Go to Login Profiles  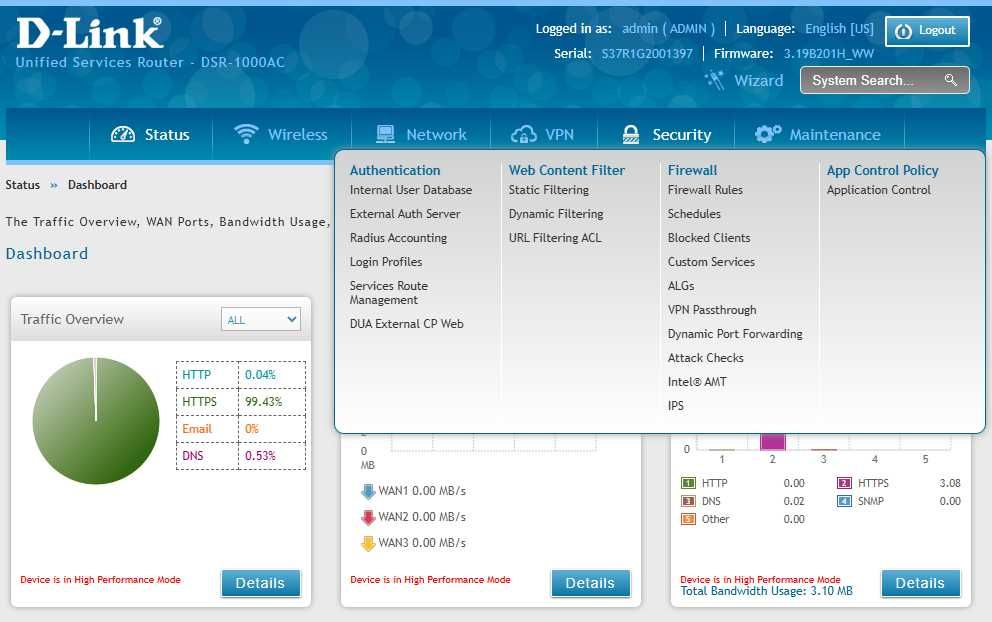[386, 262]
